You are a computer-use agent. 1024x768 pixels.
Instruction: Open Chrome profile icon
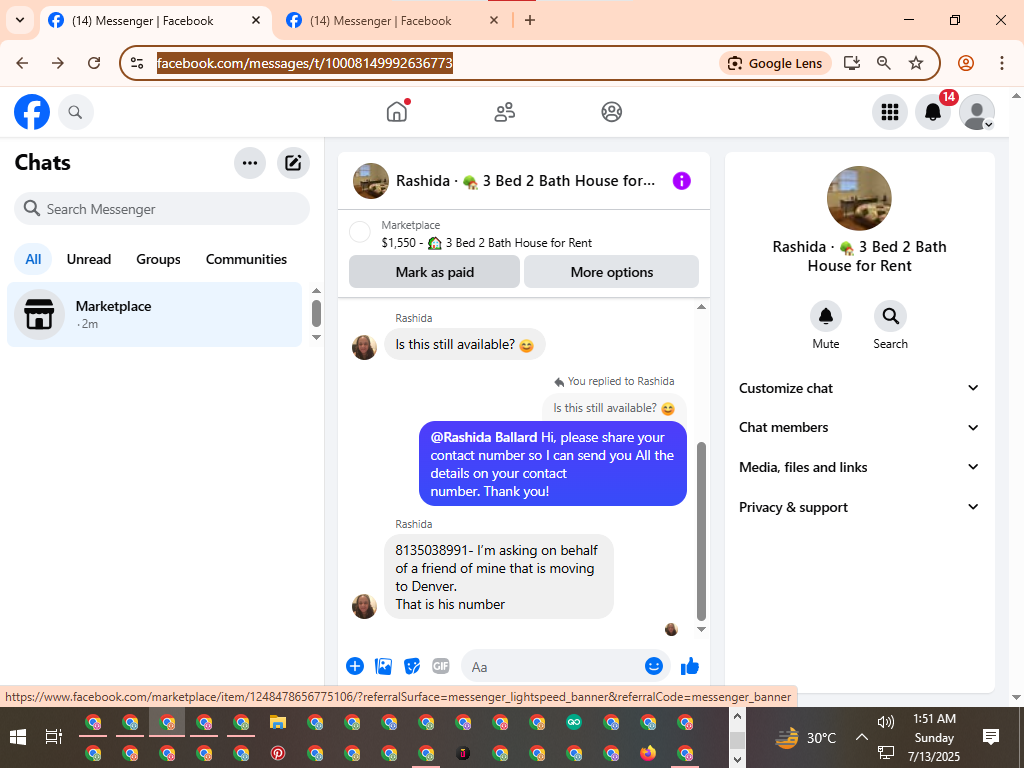pos(966,63)
